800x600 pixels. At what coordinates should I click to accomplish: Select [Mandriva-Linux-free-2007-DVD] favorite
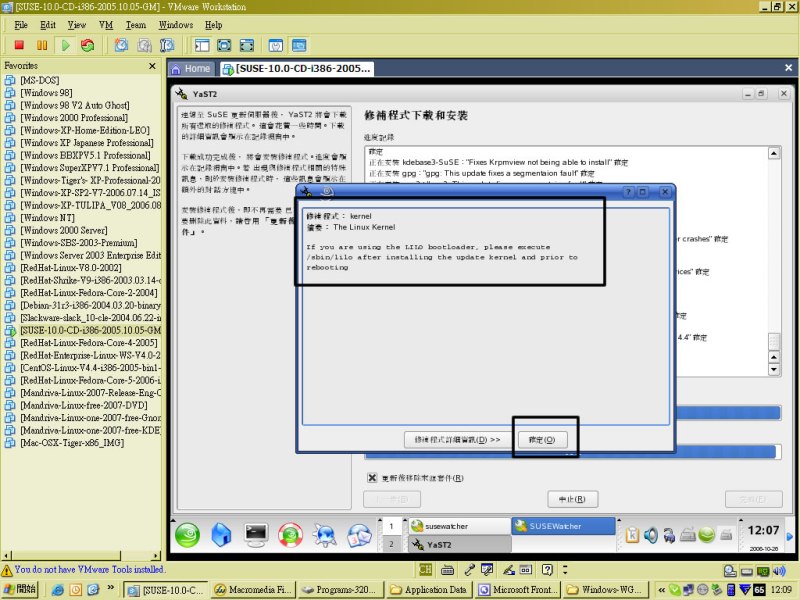[x=84, y=405]
